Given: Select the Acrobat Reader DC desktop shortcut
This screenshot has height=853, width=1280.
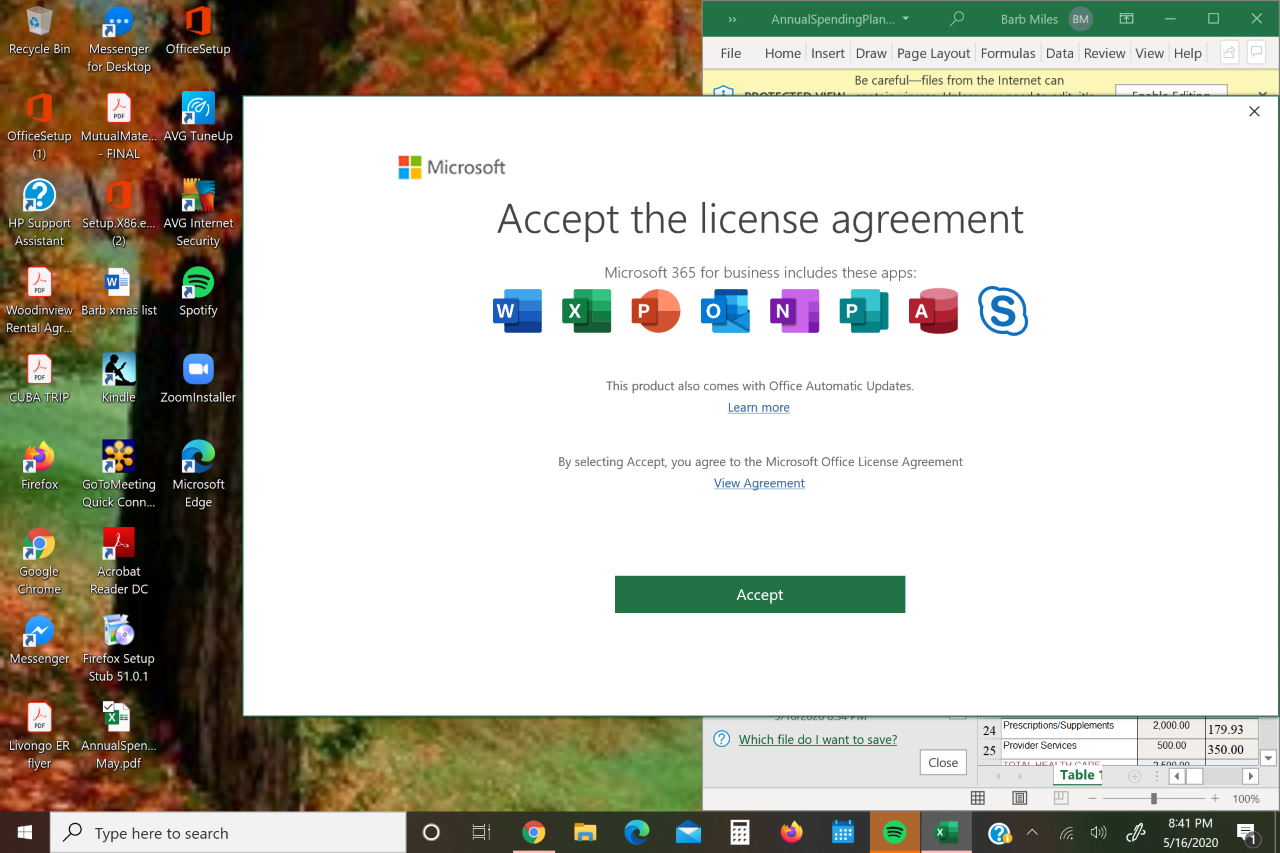Looking at the screenshot, I should pos(118,561).
